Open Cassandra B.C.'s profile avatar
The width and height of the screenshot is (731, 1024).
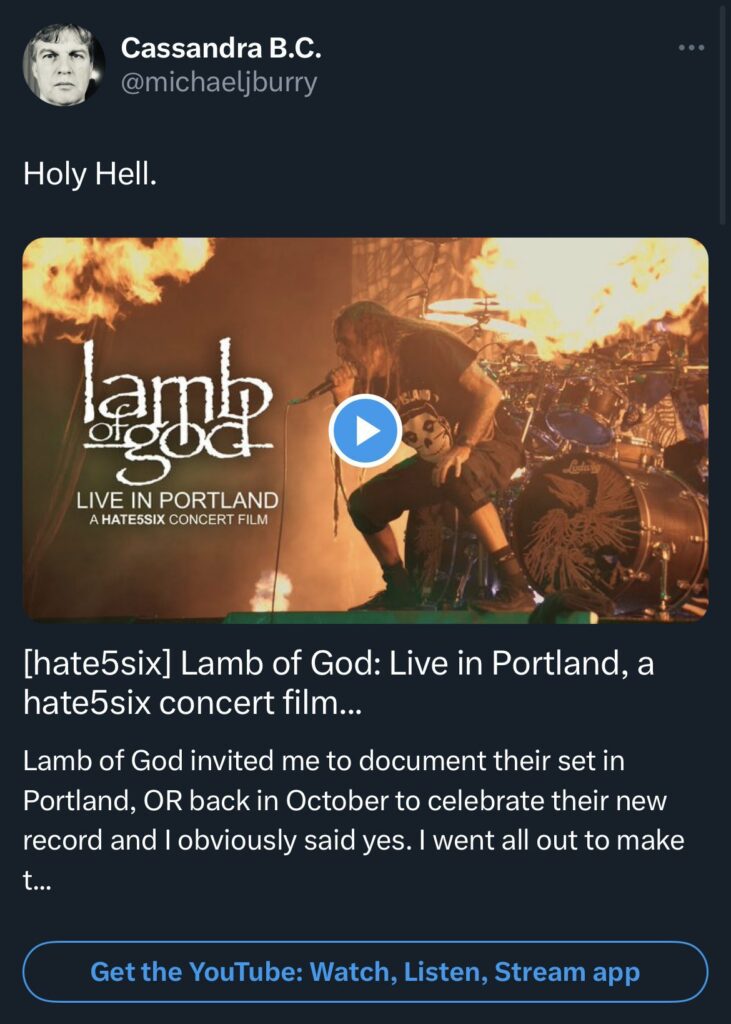click(x=62, y=64)
